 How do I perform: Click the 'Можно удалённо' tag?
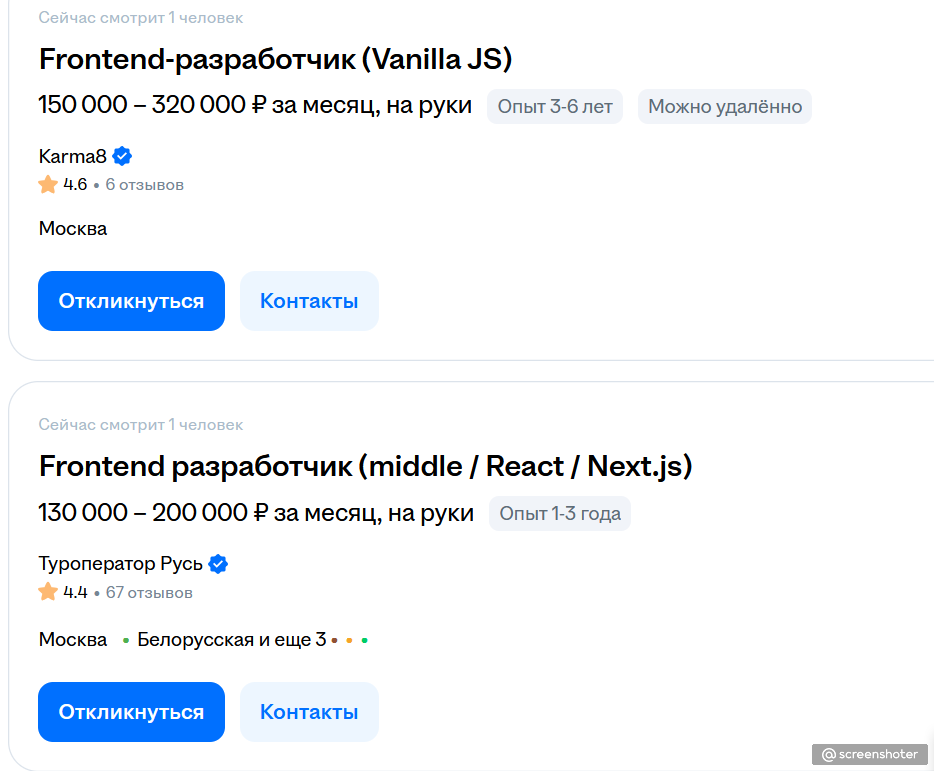click(725, 106)
